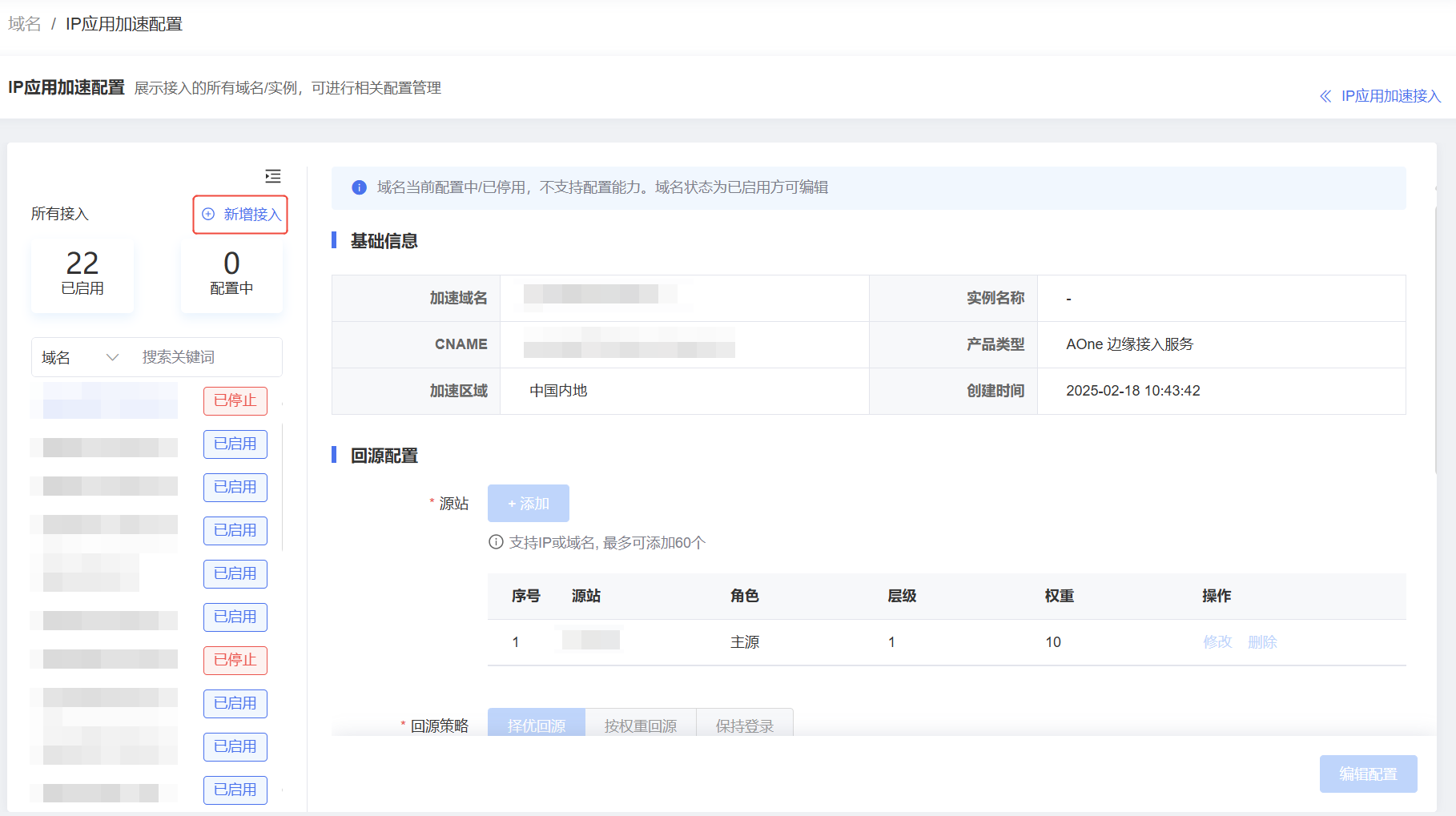Open the IP应用加速接入 link

pos(1390,96)
